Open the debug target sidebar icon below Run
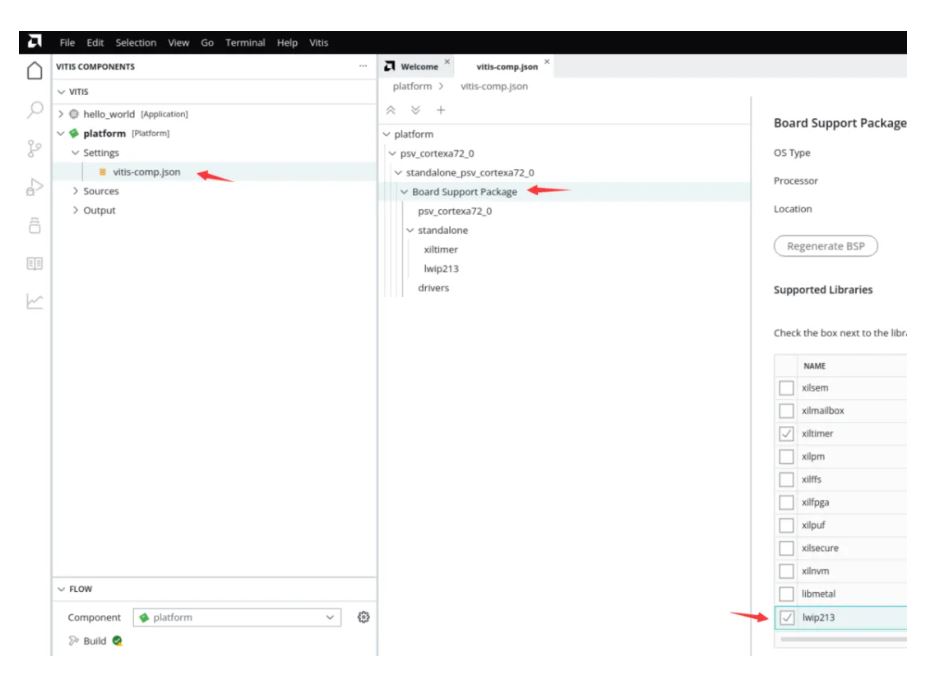 (x=35, y=225)
